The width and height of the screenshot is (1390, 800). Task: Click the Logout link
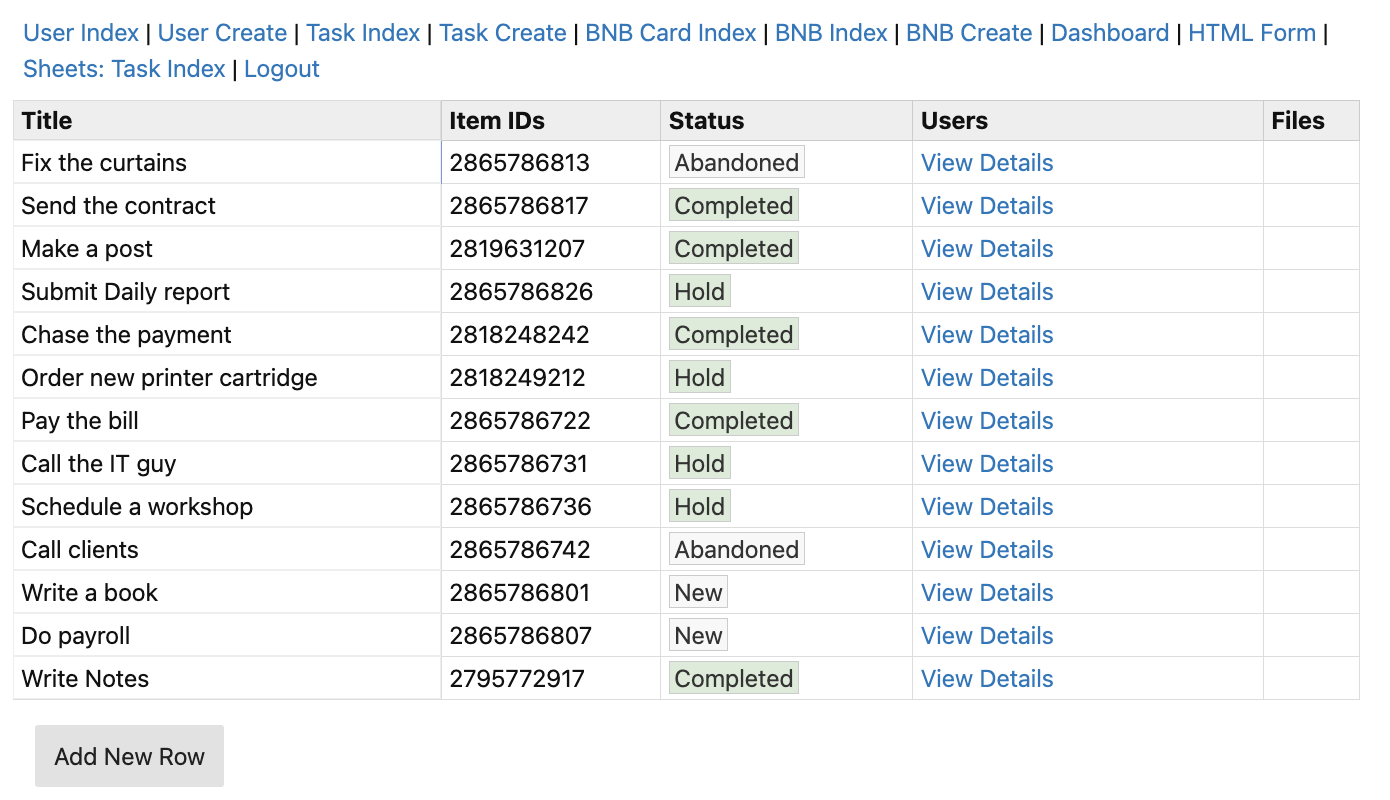(282, 69)
